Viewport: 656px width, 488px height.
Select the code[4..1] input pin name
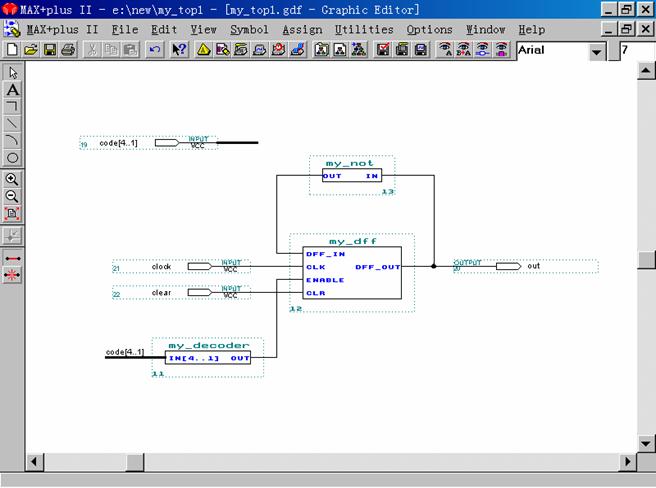click(x=118, y=143)
